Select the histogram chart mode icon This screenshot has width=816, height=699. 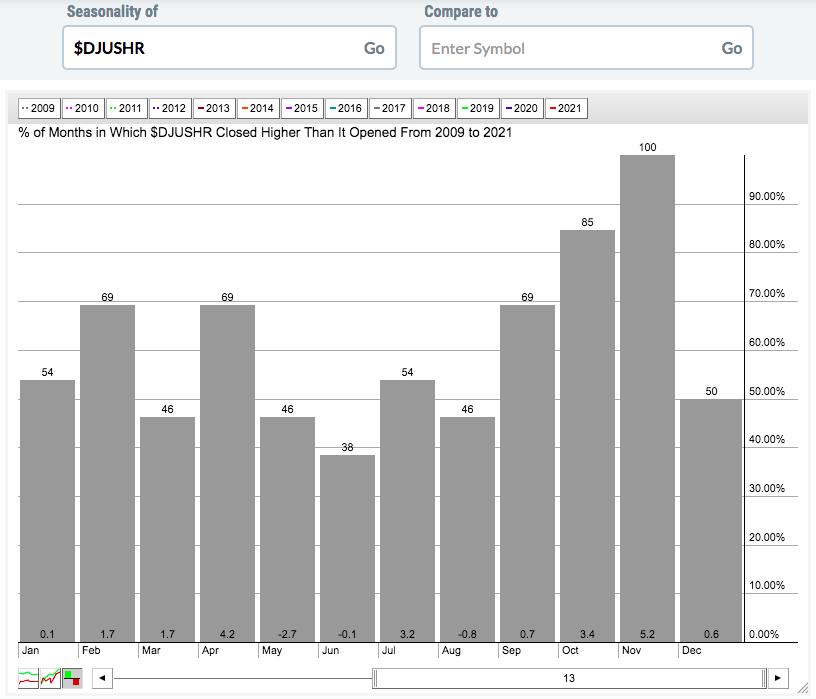pyautogui.click(x=71, y=678)
